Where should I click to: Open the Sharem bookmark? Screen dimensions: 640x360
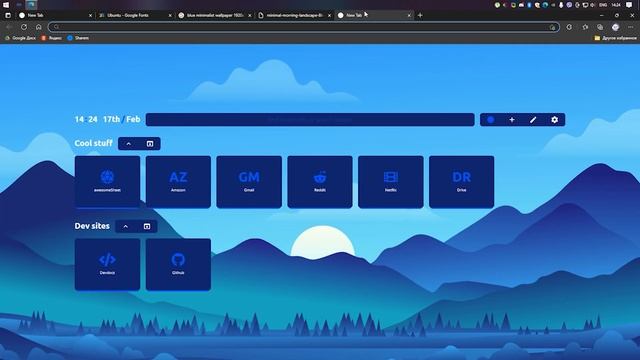(x=78, y=38)
